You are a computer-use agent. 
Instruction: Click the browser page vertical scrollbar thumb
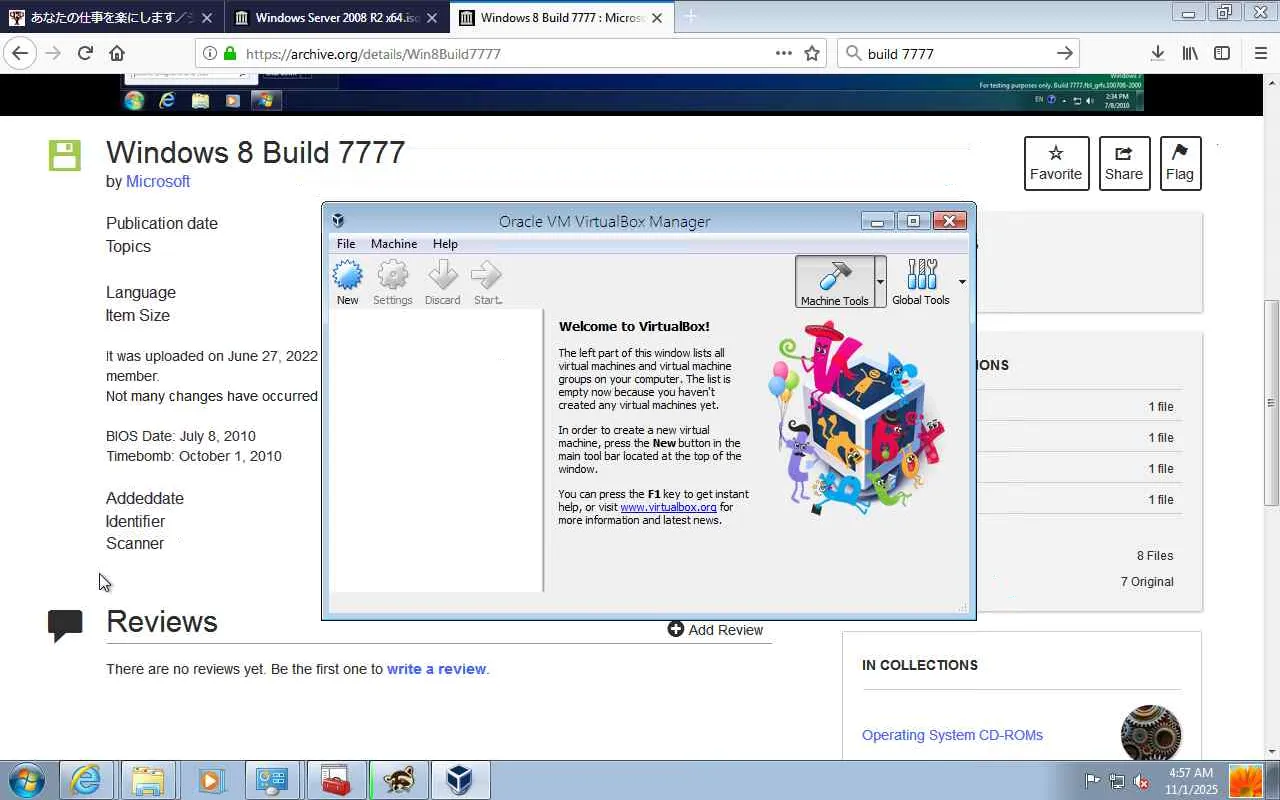[x=1271, y=403]
